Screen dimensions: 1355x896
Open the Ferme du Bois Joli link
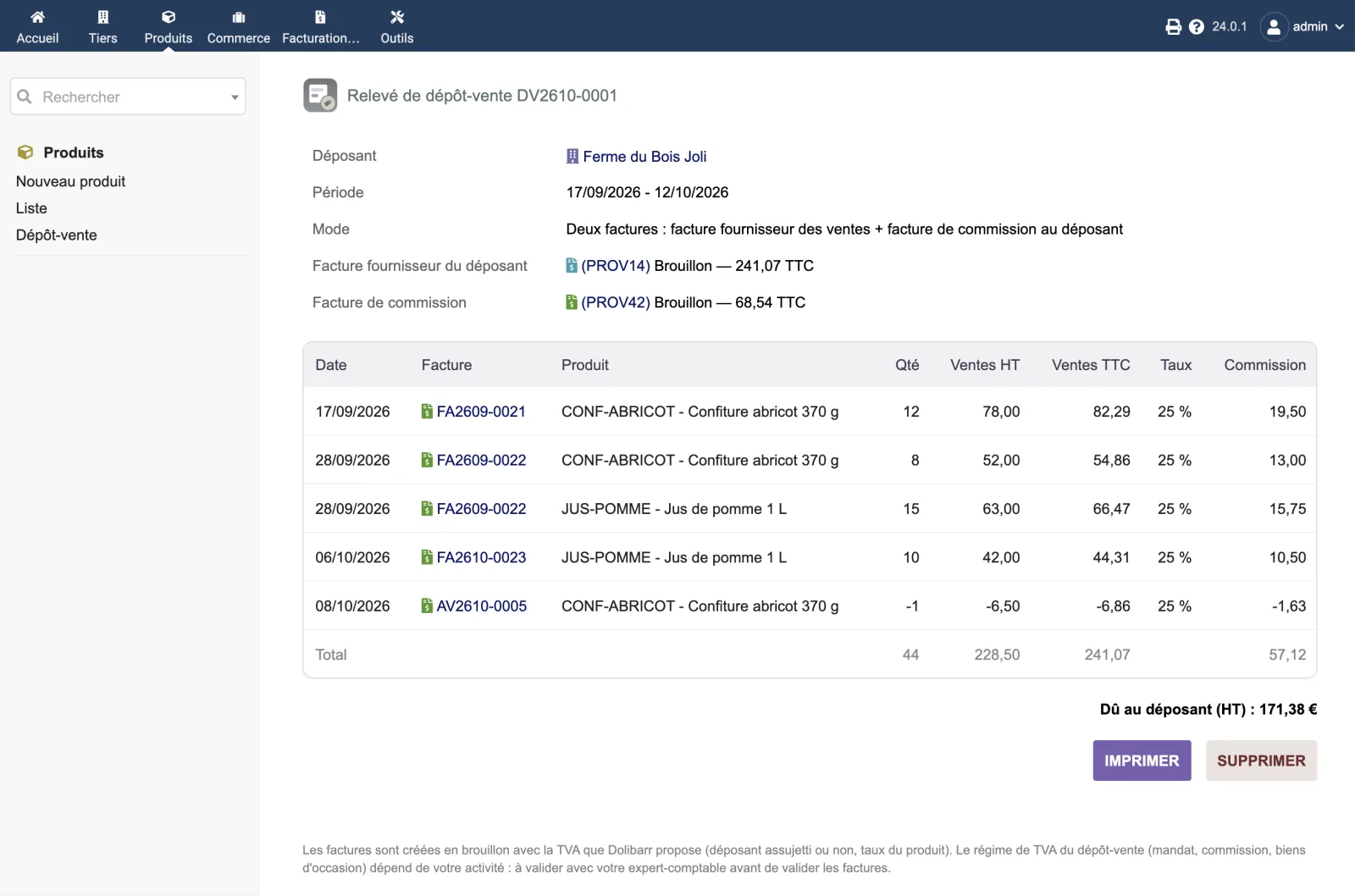[644, 157]
